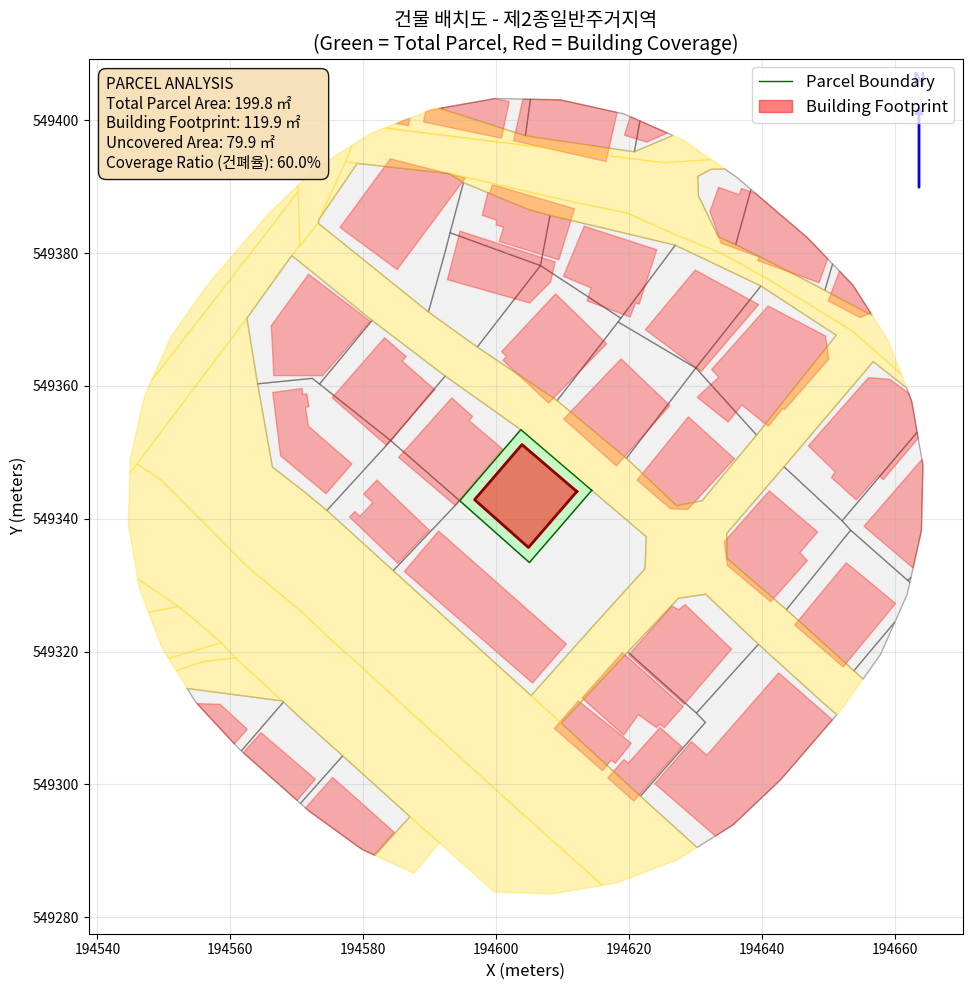Click the 194600 tick label on X axis
972x990 pixels.
coord(496,946)
